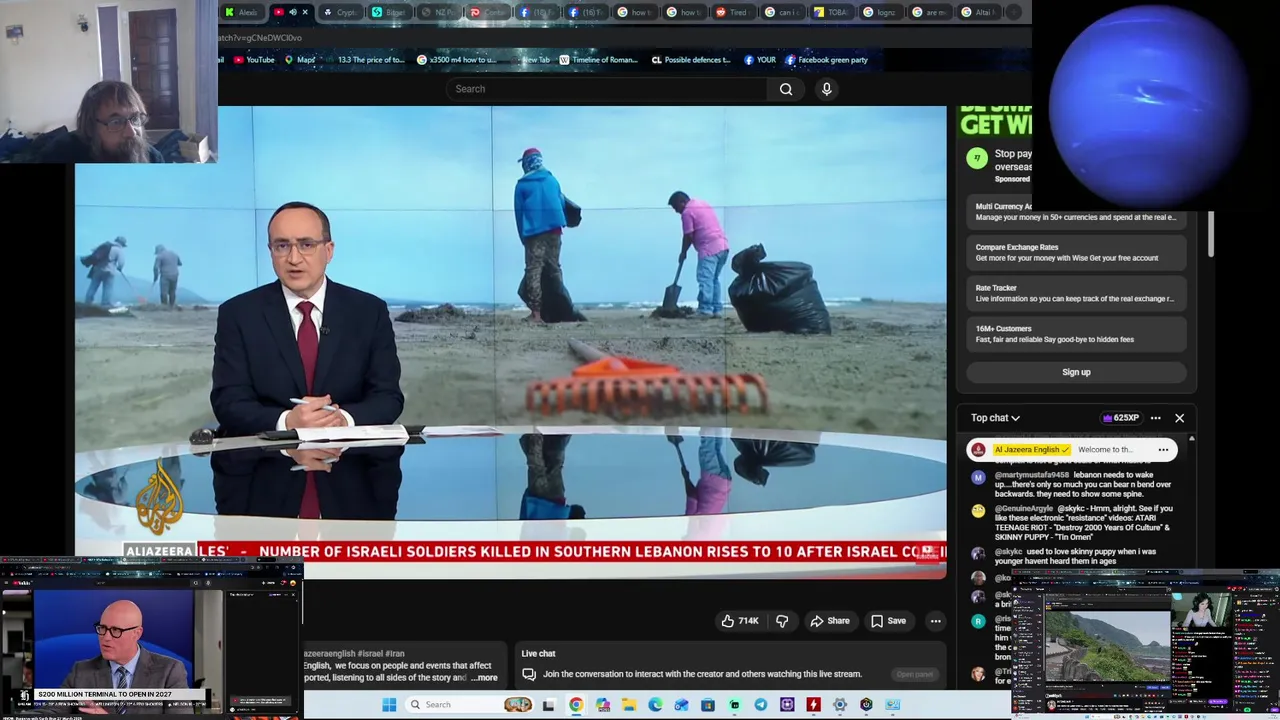Open Microsoft Store from taskbar

(708, 705)
